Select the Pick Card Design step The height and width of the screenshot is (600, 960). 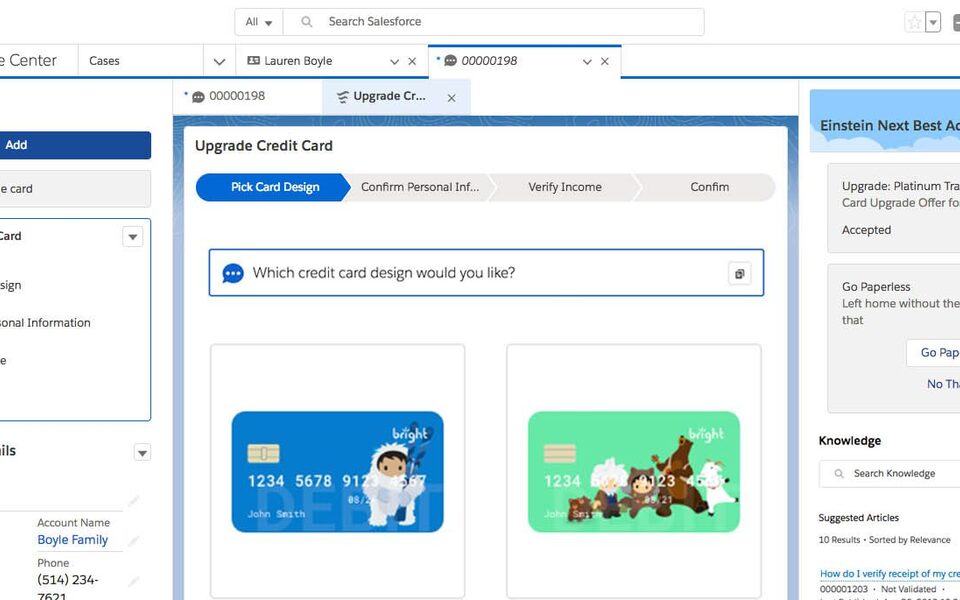pos(275,187)
